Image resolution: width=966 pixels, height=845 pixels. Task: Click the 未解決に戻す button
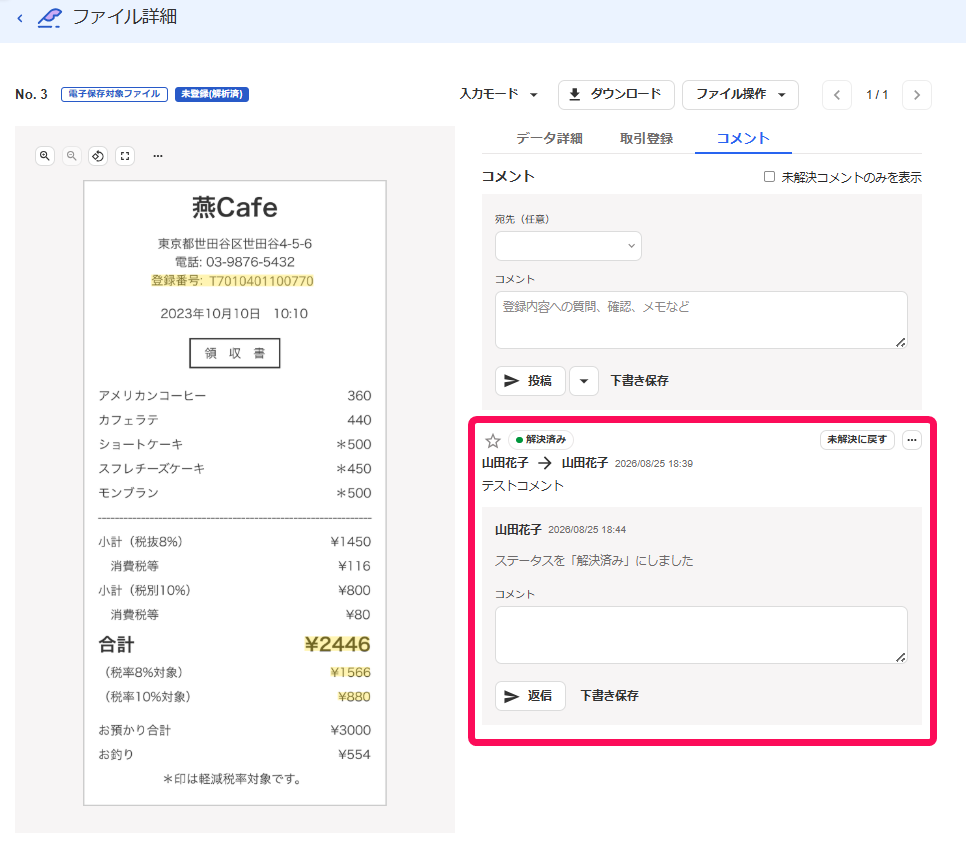[857, 440]
